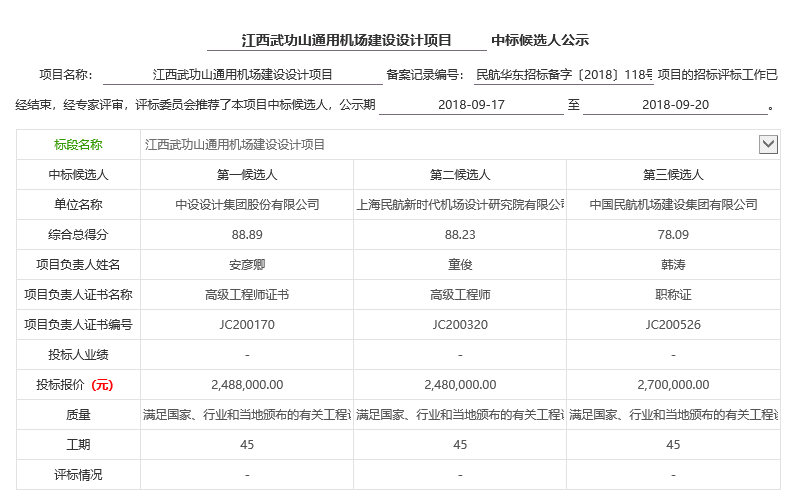Select the 备案记录编号 field
This screenshot has height=491, width=801.
(x=564, y=75)
